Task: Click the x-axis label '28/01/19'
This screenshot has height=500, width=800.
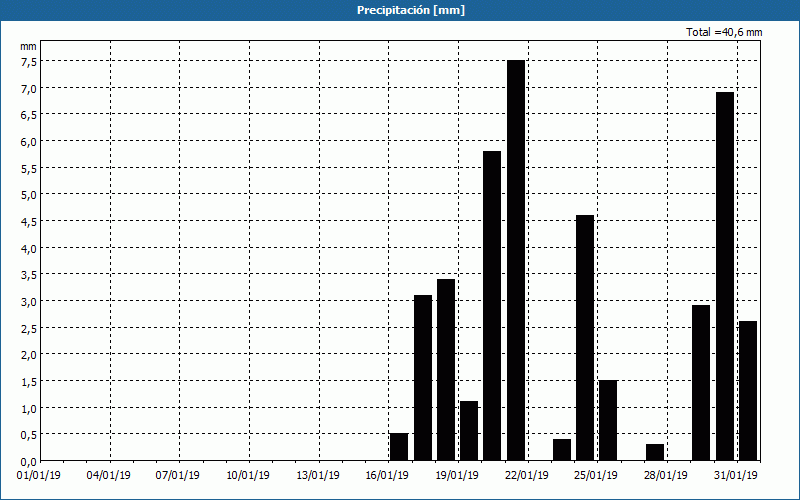Action: (x=666, y=476)
